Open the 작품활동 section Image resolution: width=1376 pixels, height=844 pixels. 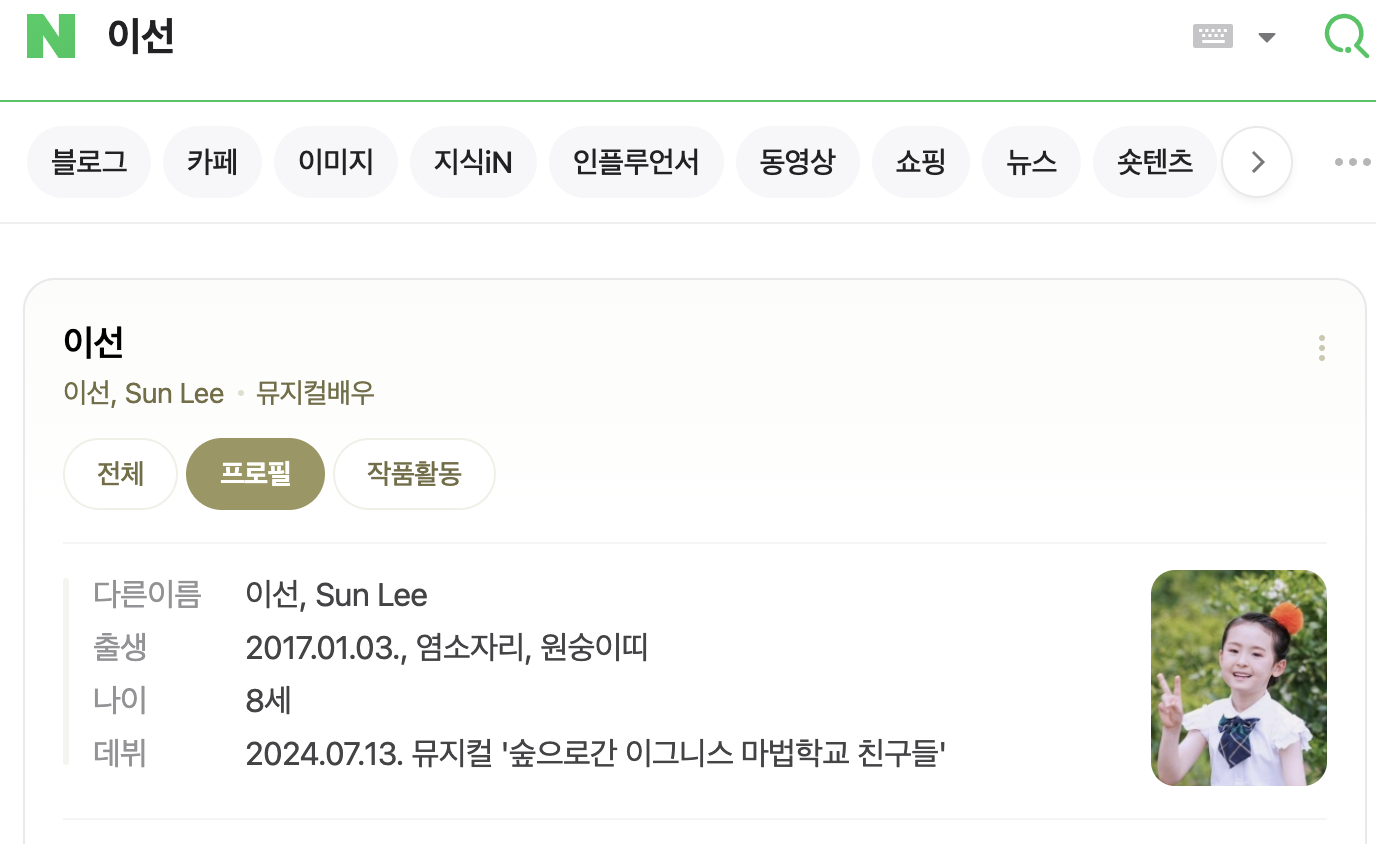414,474
